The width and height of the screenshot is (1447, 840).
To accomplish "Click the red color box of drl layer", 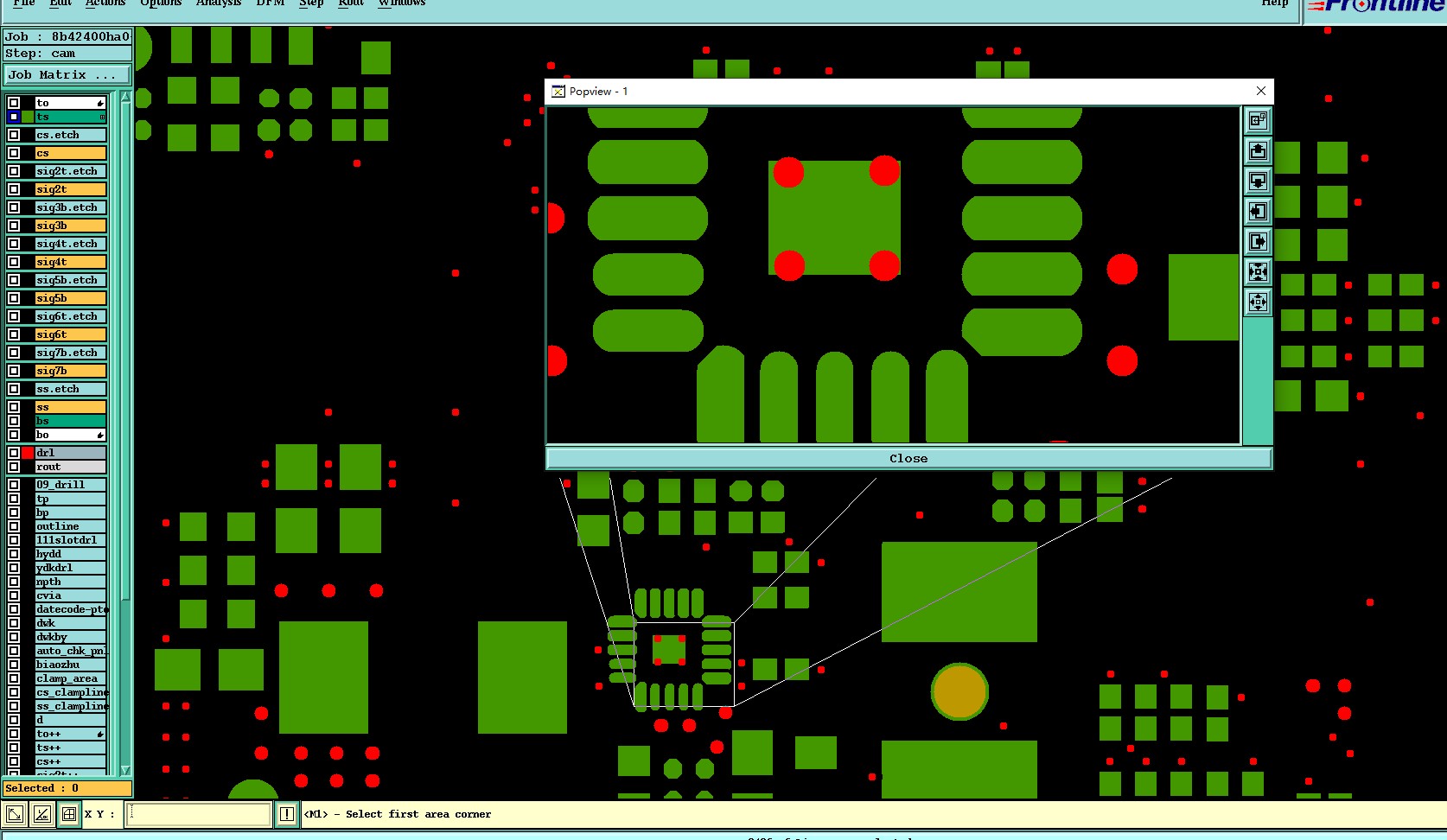I will click(28, 453).
